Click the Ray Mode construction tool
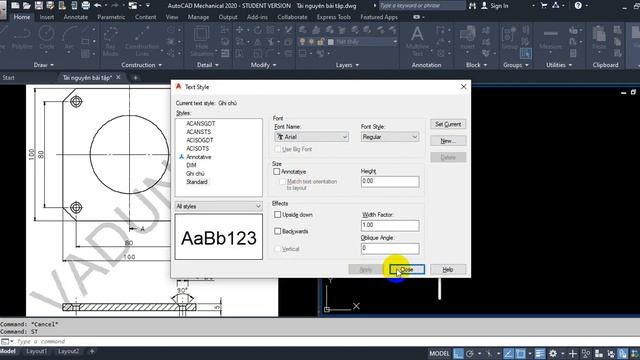 (x=110, y=41)
